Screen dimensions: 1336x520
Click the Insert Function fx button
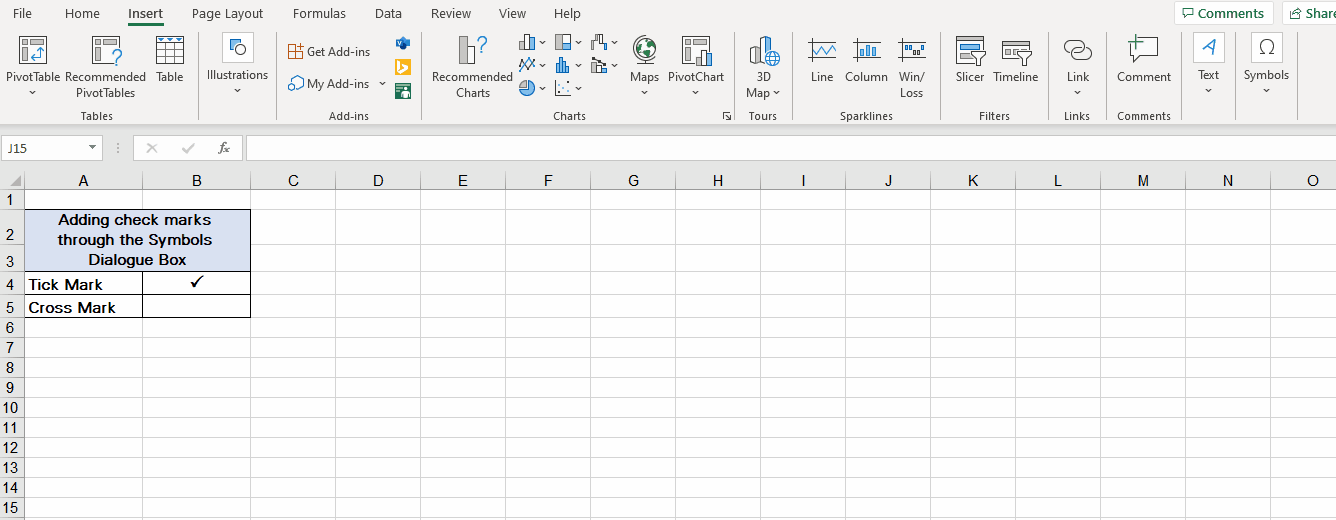coord(224,148)
